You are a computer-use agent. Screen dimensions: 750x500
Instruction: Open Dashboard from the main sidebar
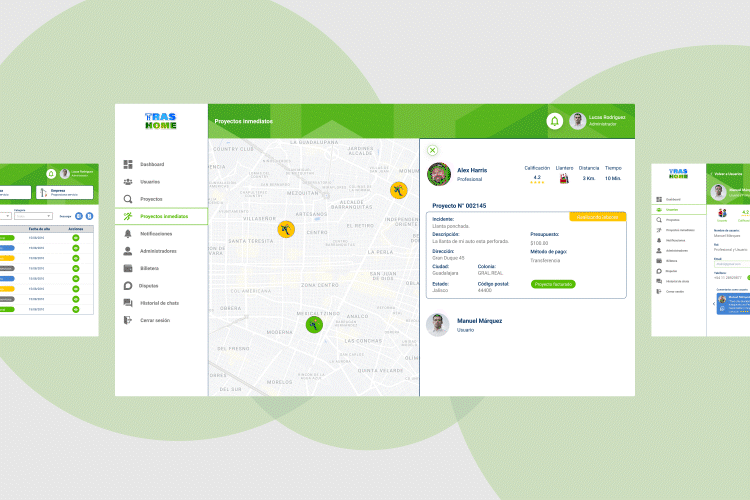[x=152, y=164]
